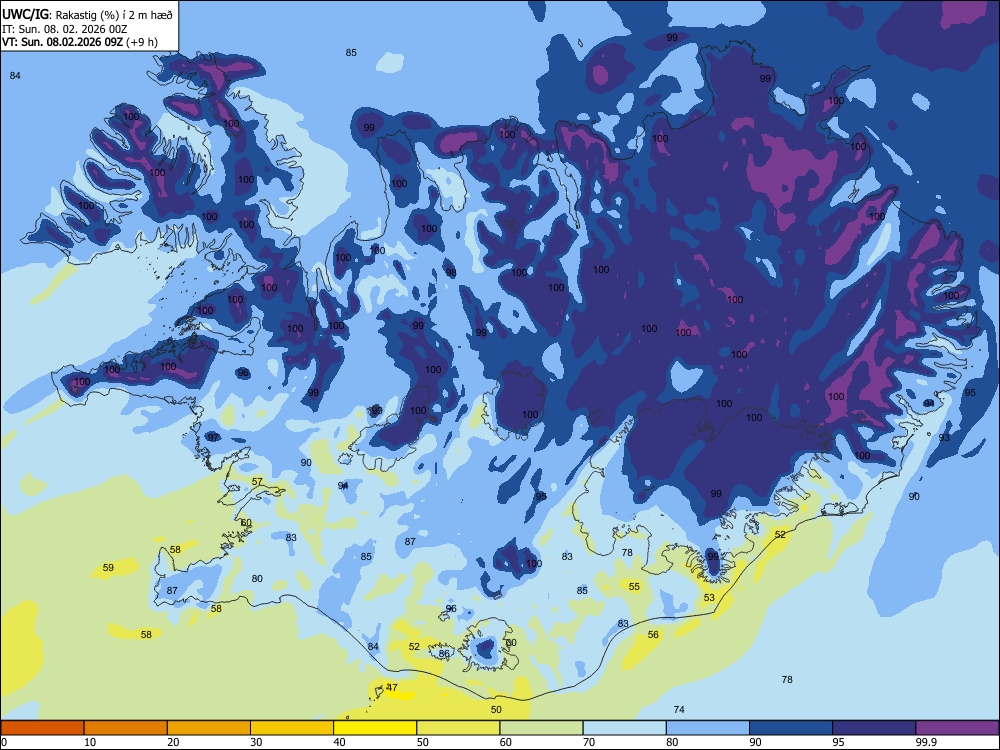Click the purple above-99.9 legend swatch
1000x750 pixels.
coord(957,728)
